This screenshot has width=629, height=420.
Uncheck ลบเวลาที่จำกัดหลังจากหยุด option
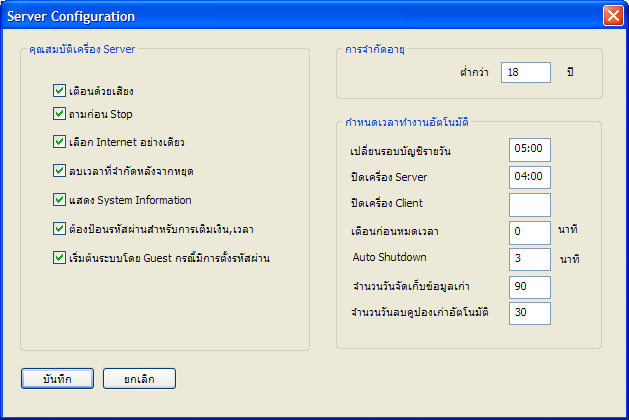tap(59, 170)
